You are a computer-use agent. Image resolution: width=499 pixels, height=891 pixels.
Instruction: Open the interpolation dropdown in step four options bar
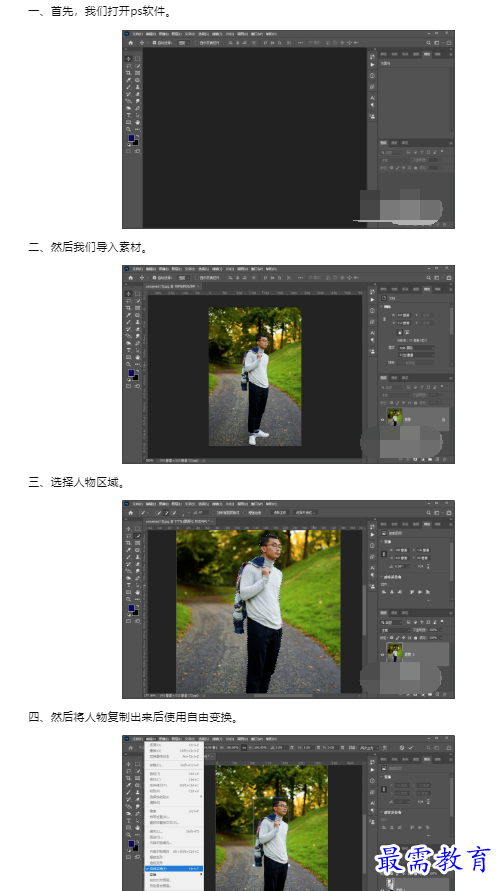coord(369,748)
